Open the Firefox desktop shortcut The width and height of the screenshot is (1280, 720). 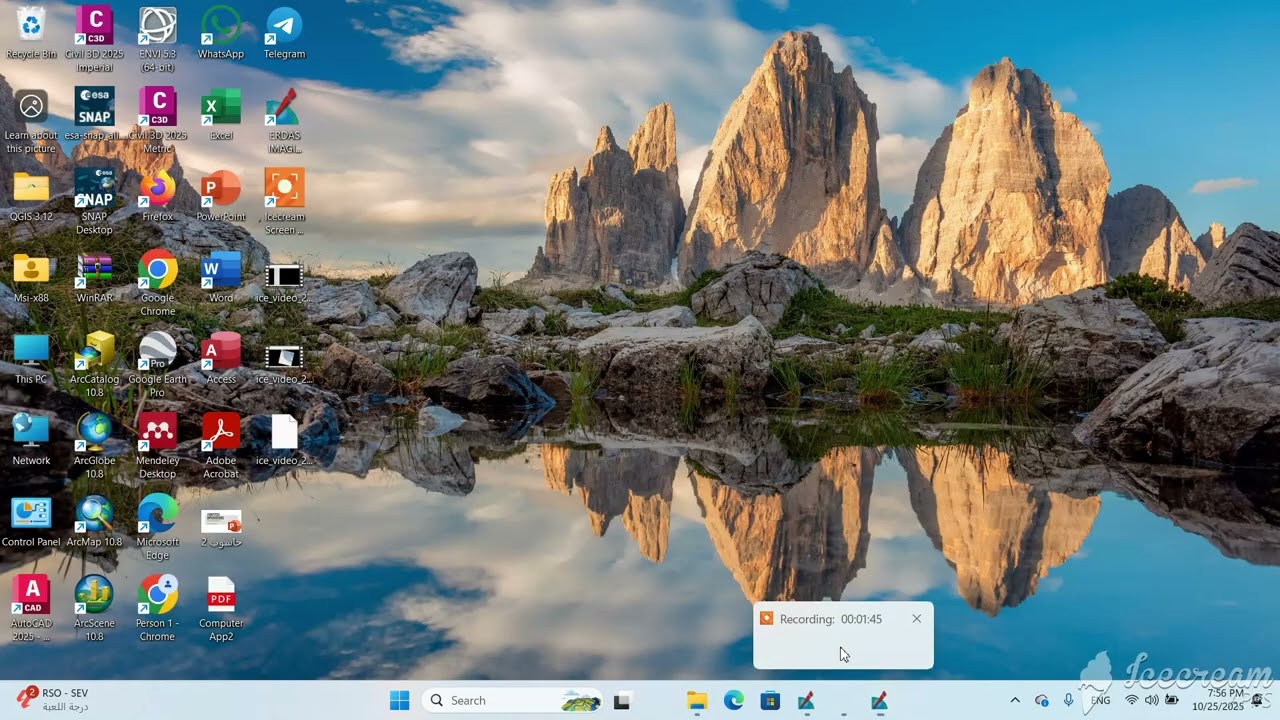(x=157, y=195)
